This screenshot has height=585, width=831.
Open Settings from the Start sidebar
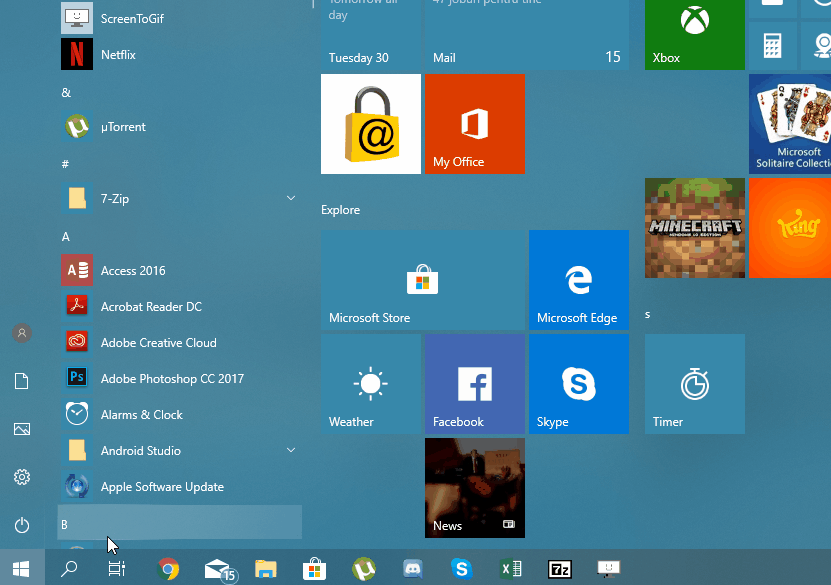click(x=21, y=477)
